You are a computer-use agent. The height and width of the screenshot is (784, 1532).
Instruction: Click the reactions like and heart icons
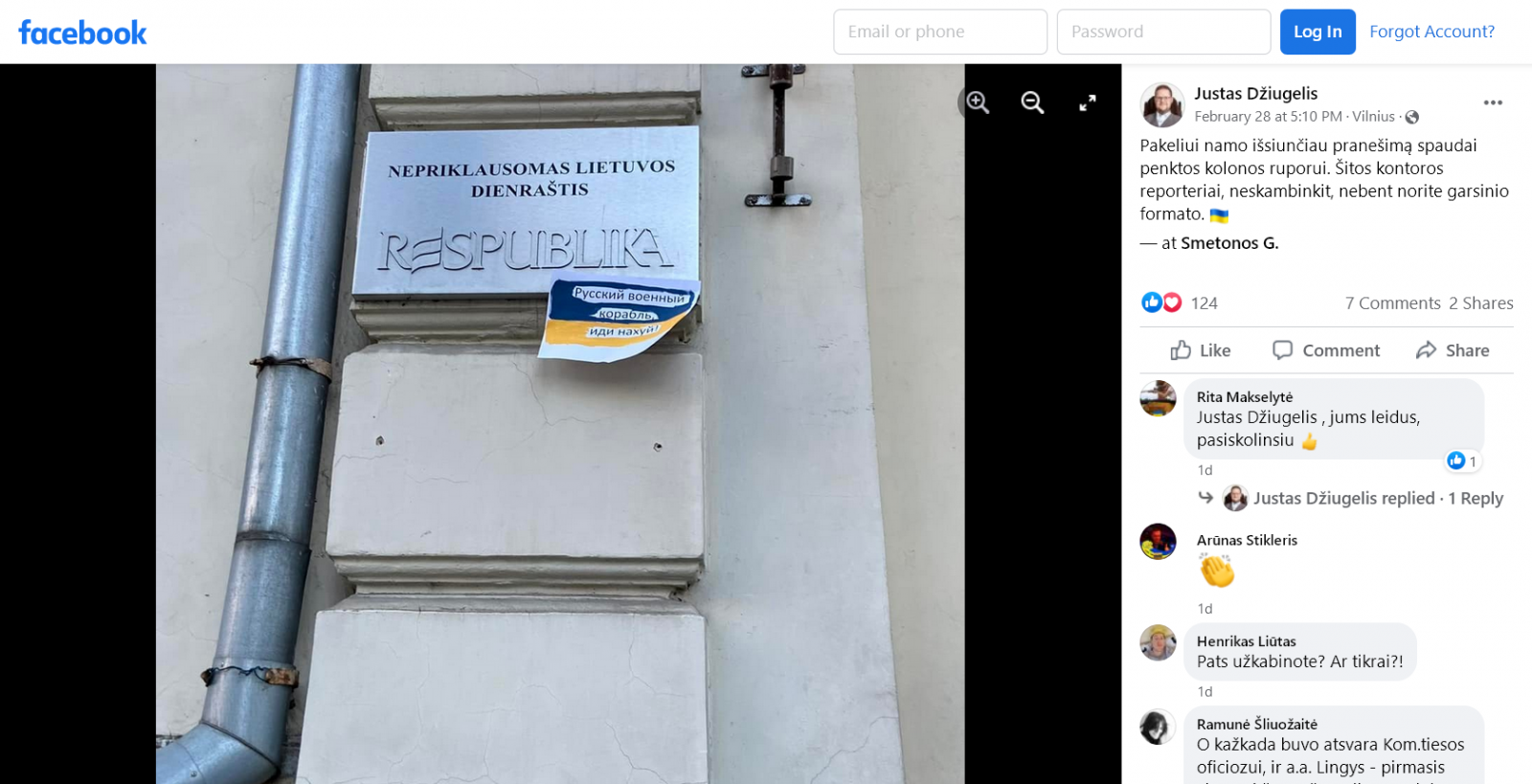(1161, 302)
